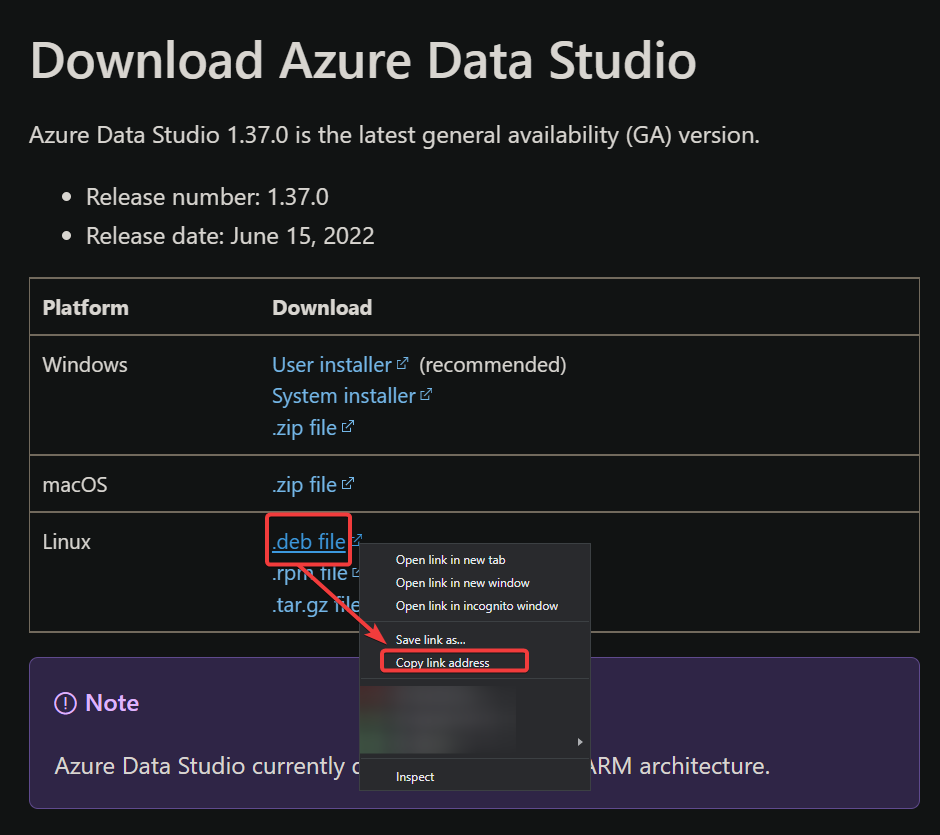Click the Linux .rpm file link
Screen dimensions: 940x835
tap(309, 573)
